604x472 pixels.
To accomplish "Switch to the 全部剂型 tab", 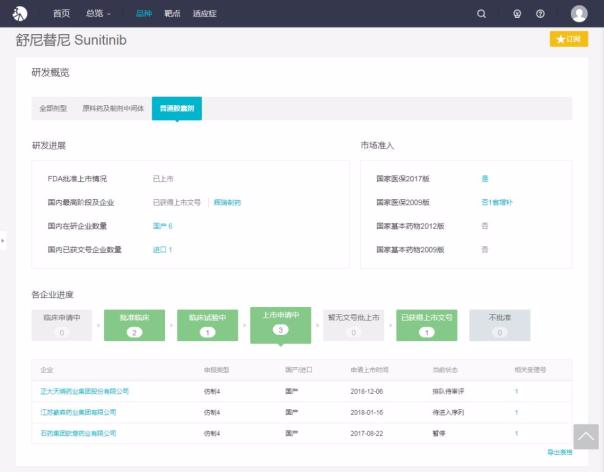I will (x=53, y=108).
